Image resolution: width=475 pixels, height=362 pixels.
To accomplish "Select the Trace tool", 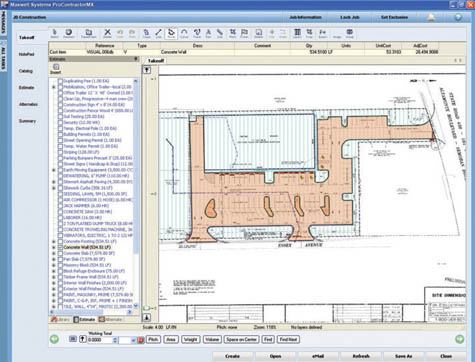I will pyautogui.click(x=197, y=33).
